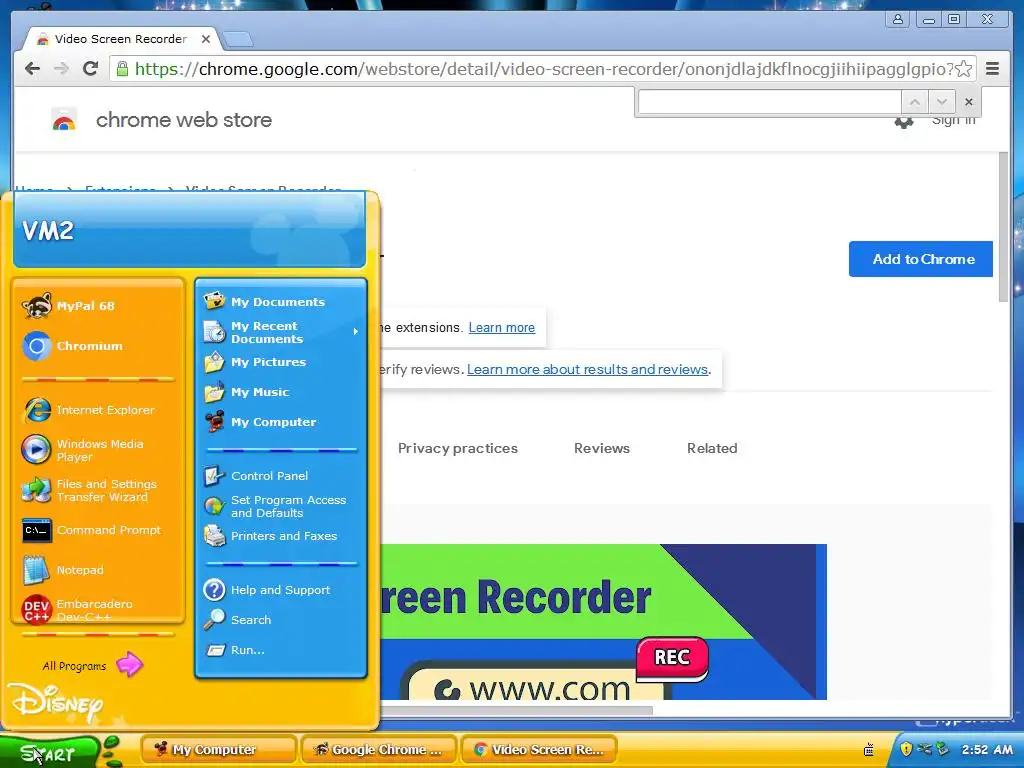Open Help and Support
The height and width of the screenshot is (768, 1024).
[281, 590]
